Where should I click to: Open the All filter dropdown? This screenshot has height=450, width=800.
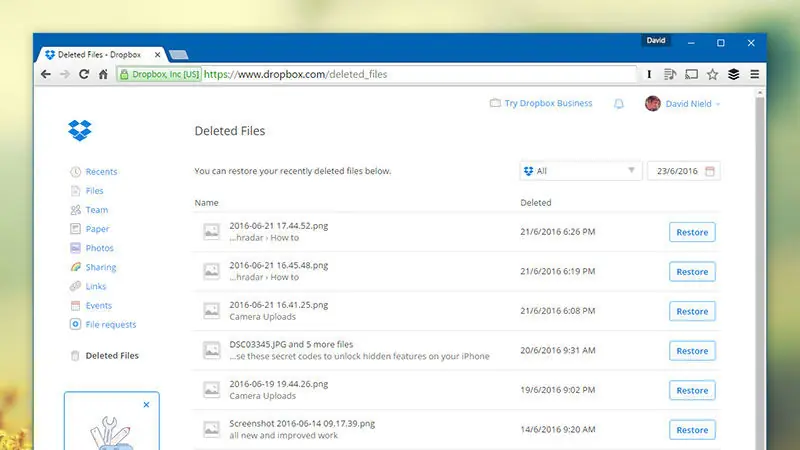581,171
